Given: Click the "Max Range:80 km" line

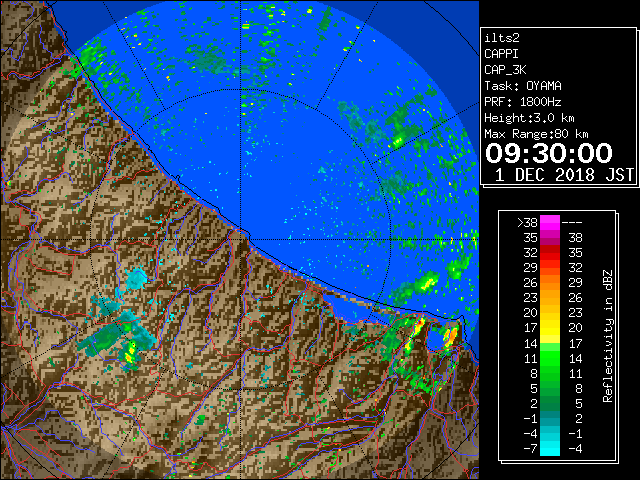Looking at the screenshot, I should click(x=536, y=134).
